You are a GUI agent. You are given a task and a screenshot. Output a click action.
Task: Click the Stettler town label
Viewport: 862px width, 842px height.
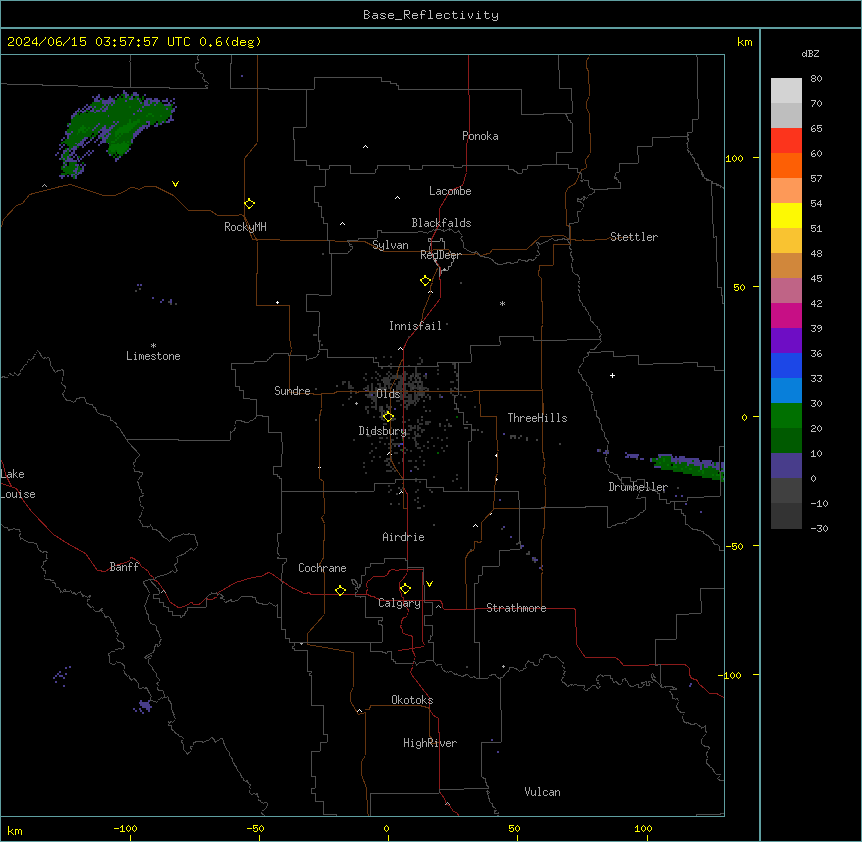633,237
